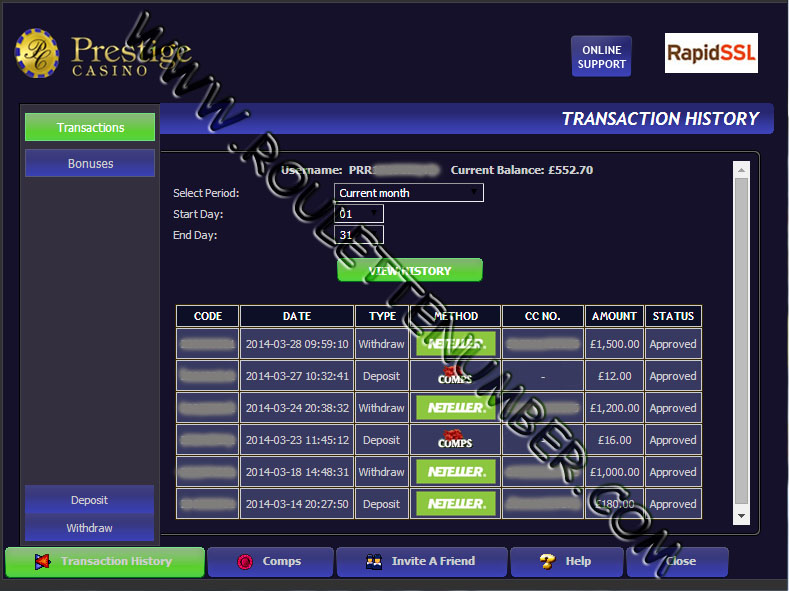Click the Invite A Friend people icon

tap(373, 561)
